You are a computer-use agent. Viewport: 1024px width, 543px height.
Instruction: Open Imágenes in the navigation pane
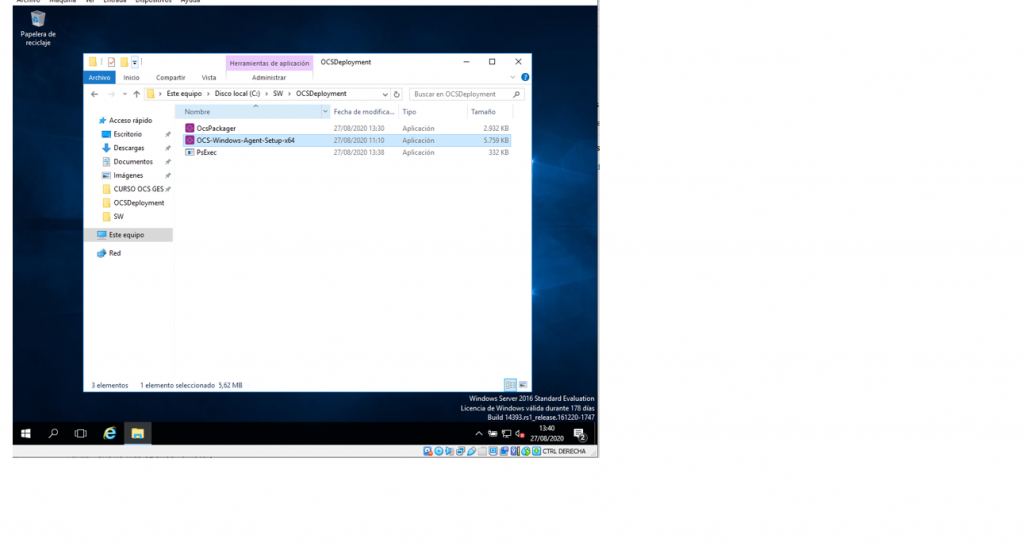click(x=128, y=175)
